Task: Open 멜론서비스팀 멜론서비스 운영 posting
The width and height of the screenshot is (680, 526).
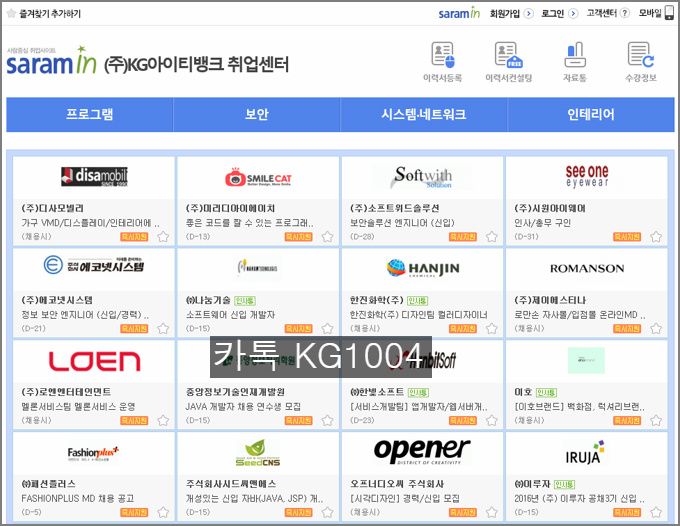Action: click(78, 407)
